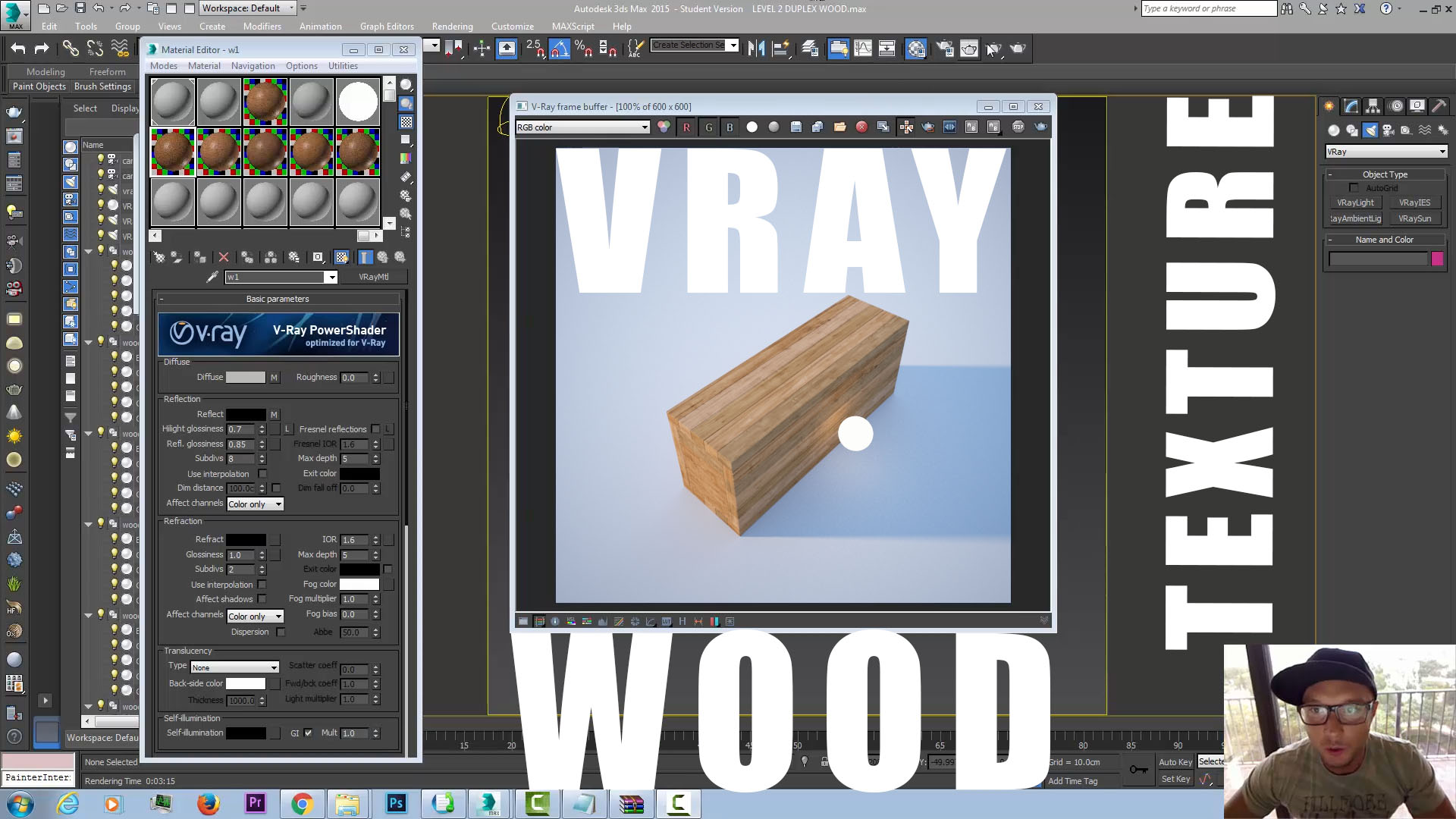Viewport: 1456px width, 819px height.
Task: Expand the RGB color channel dropdown
Action: coord(643,127)
